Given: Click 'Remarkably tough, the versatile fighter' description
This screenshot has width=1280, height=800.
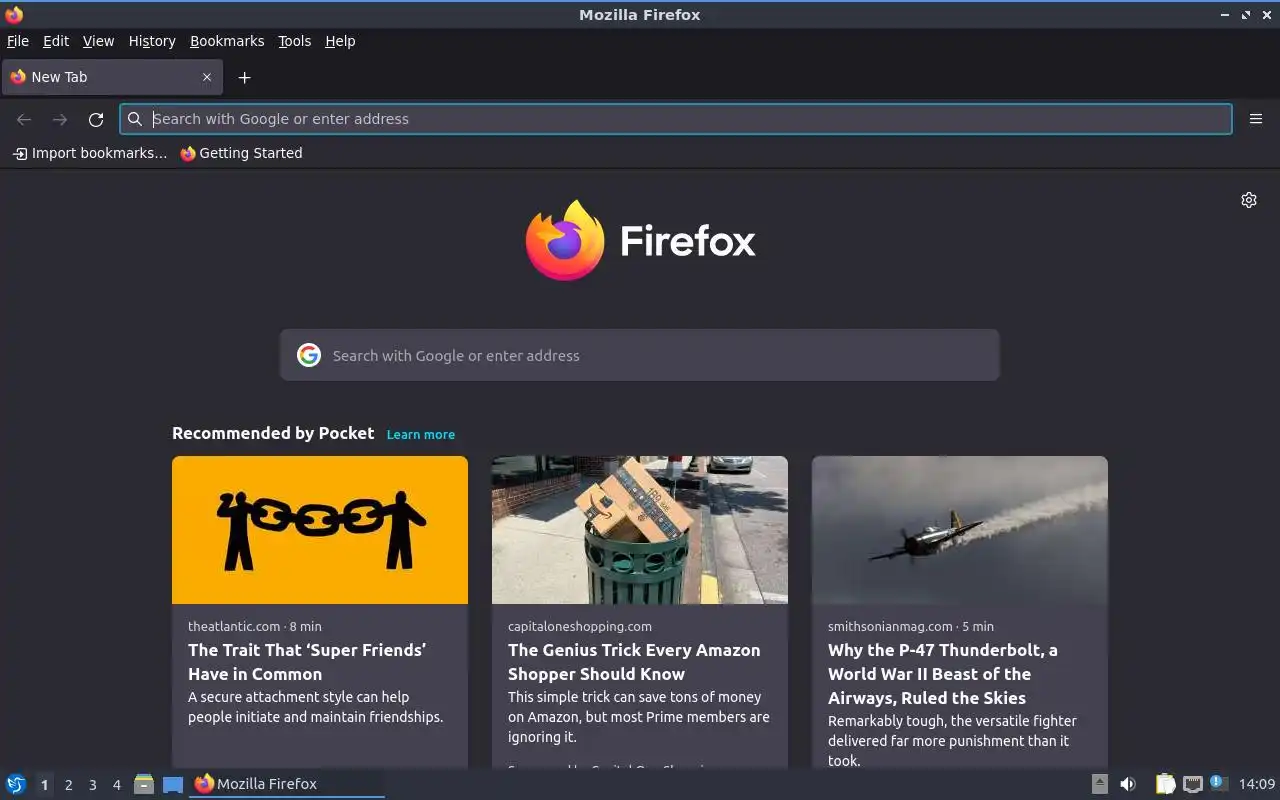Looking at the screenshot, I should [x=952, y=741].
